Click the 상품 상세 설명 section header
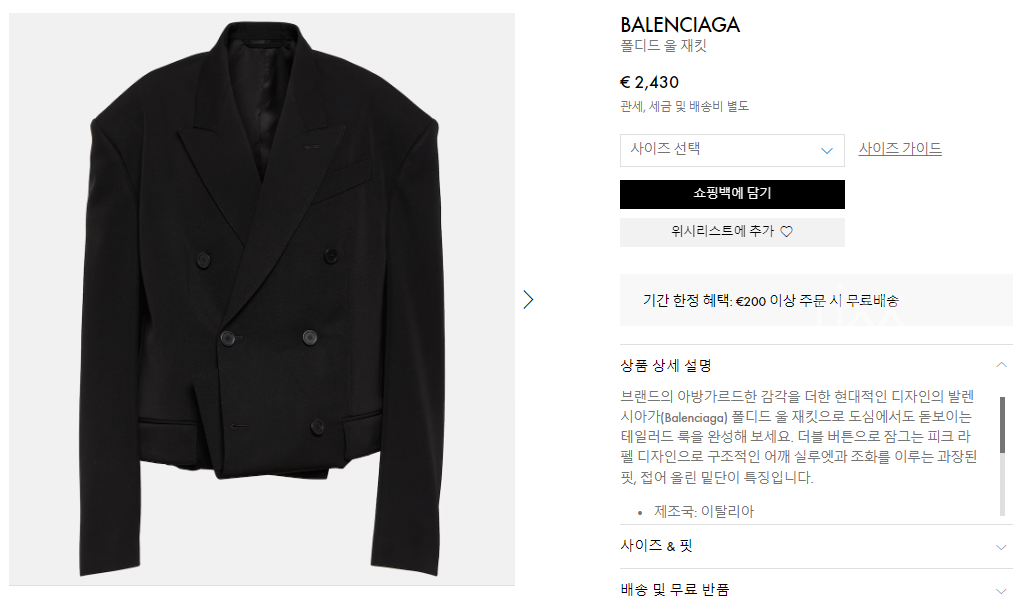 (x=666, y=365)
